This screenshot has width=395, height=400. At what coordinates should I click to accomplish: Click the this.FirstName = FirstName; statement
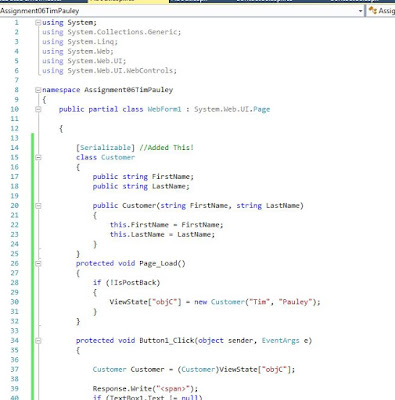point(166,225)
